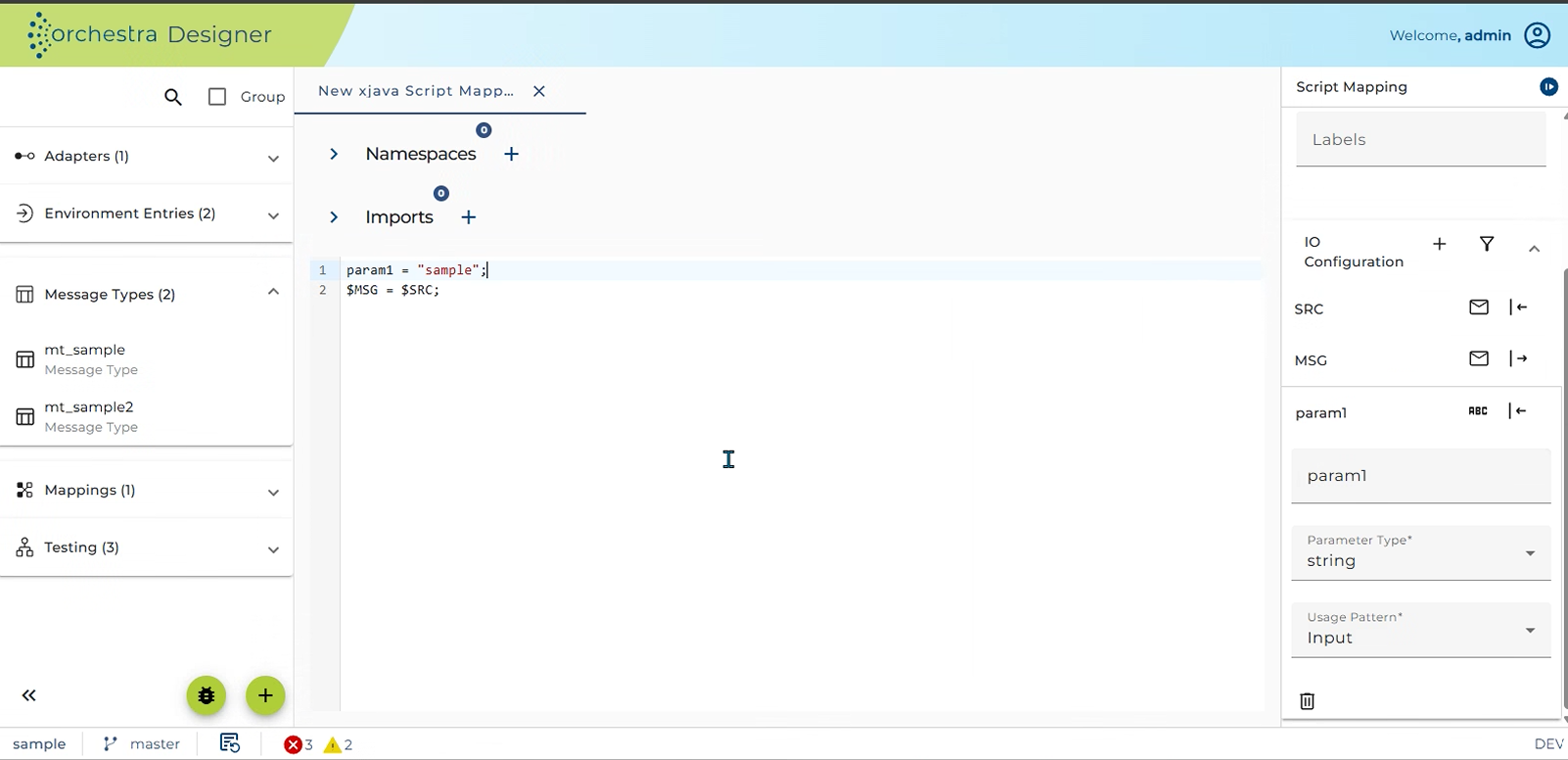Add a new IO Configuration entry
The image size is (1568, 760).
1440,244
